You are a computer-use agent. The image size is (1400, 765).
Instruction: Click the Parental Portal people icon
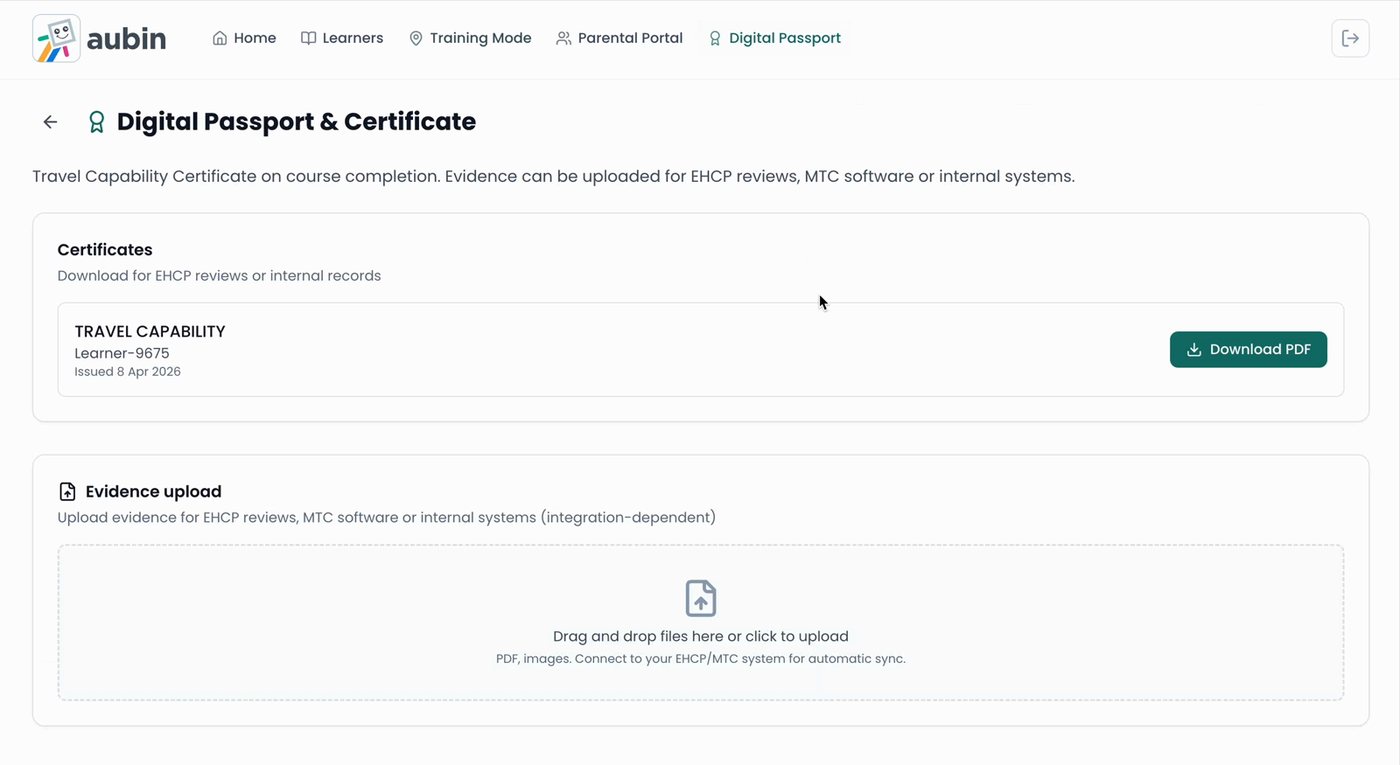coord(564,38)
